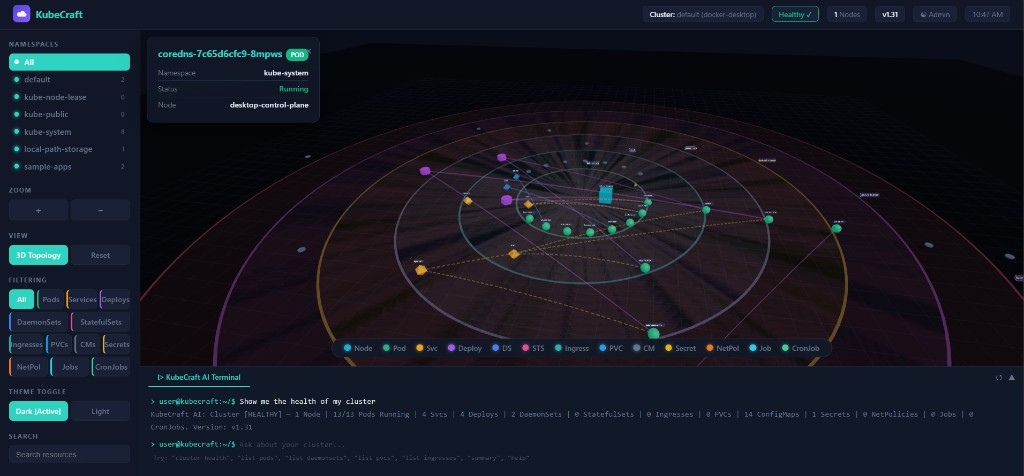Click the Node legend color dot
The height and width of the screenshot is (476, 1024).
coord(347,348)
